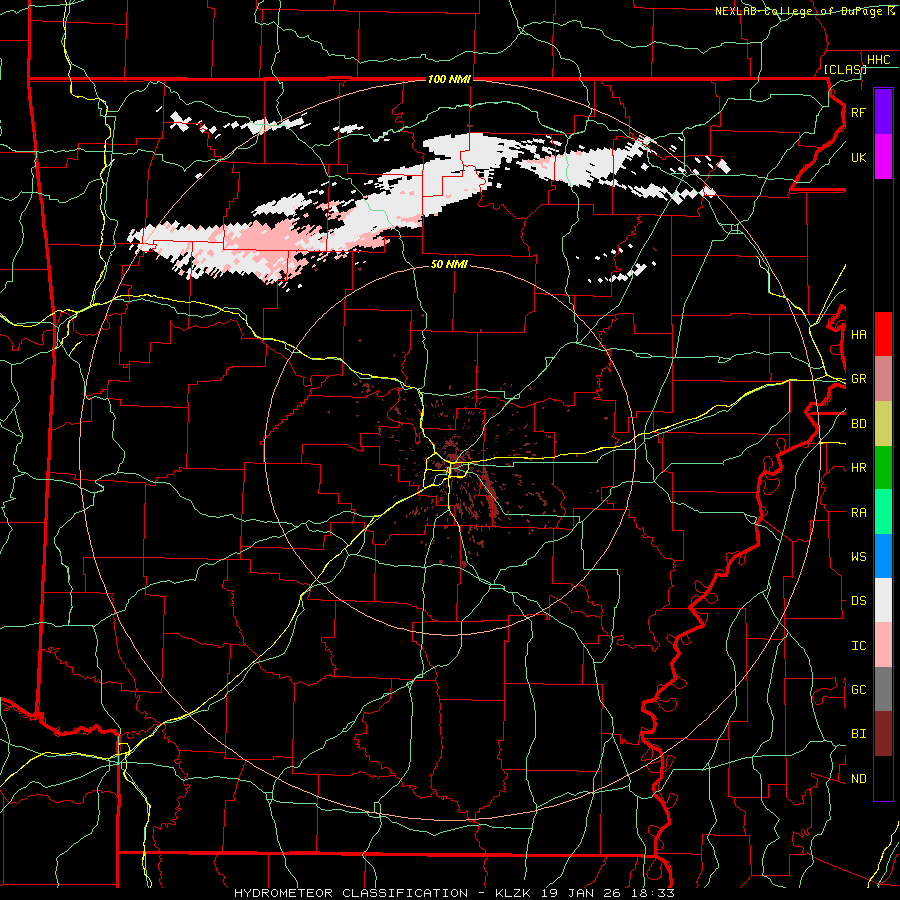Click the 100 NMI range ring label
The height and width of the screenshot is (900, 900).
[x=449, y=79]
